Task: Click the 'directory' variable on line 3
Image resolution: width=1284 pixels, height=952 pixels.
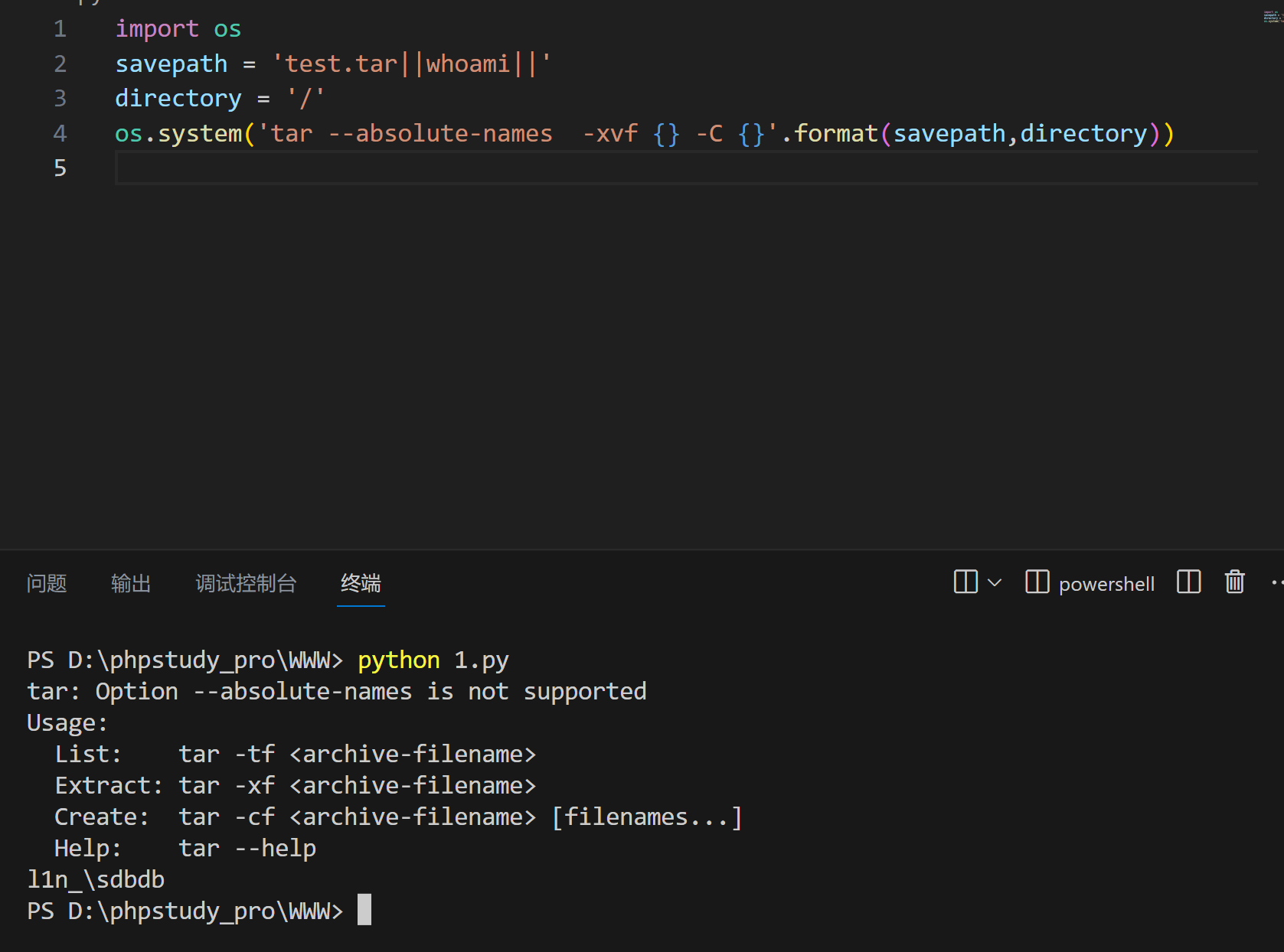Action: [x=178, y=99]
